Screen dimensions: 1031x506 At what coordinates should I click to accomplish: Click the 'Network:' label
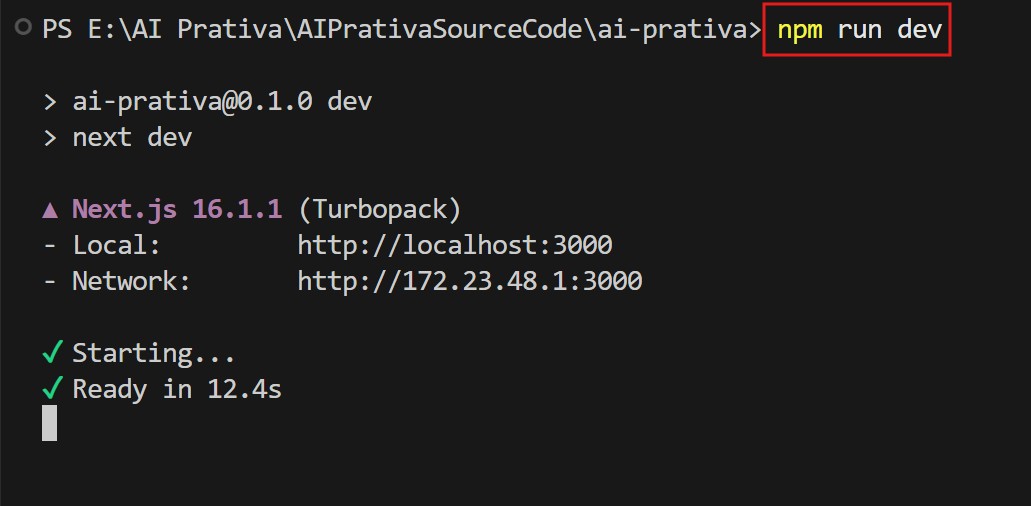click(x=131, y=282)
